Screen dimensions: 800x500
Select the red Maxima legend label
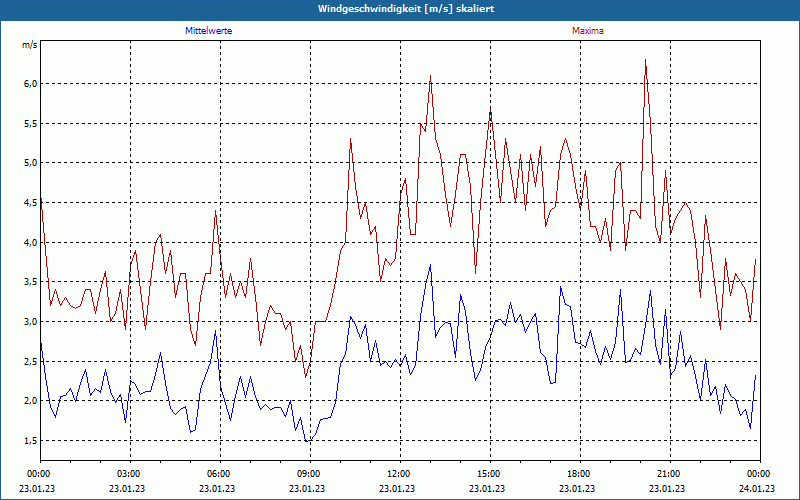(588, 31)
